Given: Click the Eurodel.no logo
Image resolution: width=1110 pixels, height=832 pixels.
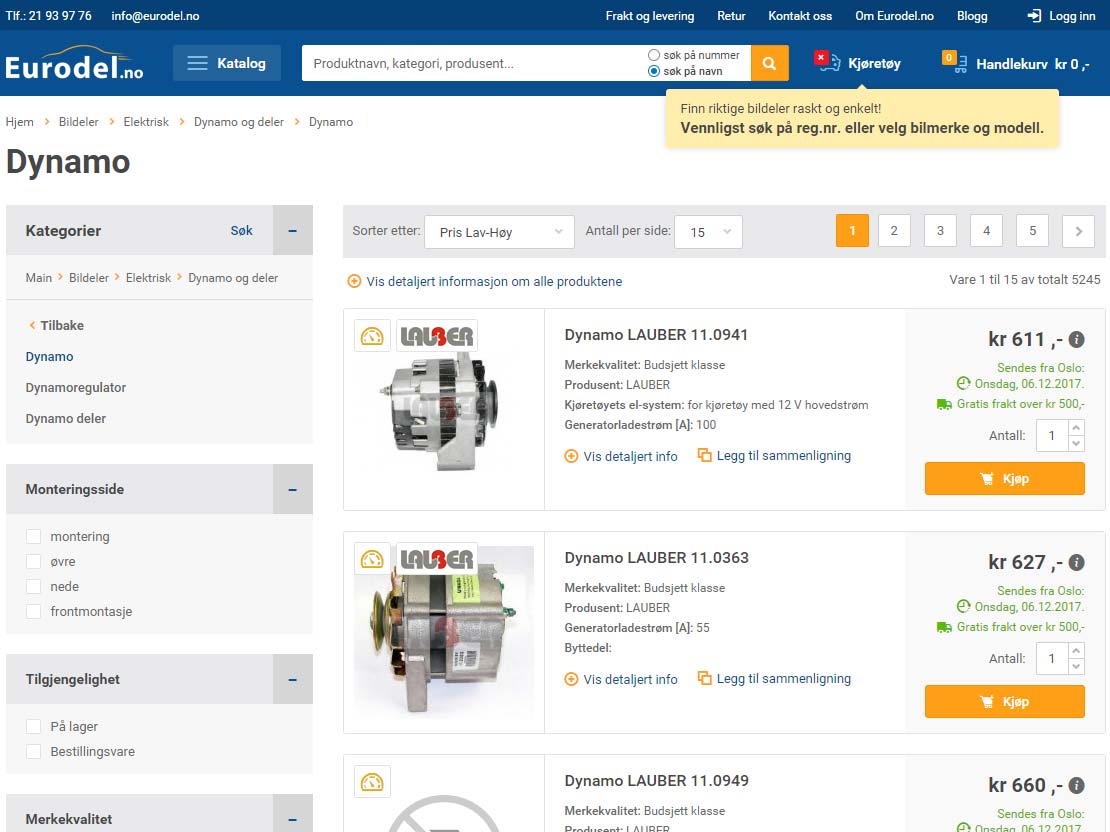Looking at the screenshot, I should (x=74, y=63).
